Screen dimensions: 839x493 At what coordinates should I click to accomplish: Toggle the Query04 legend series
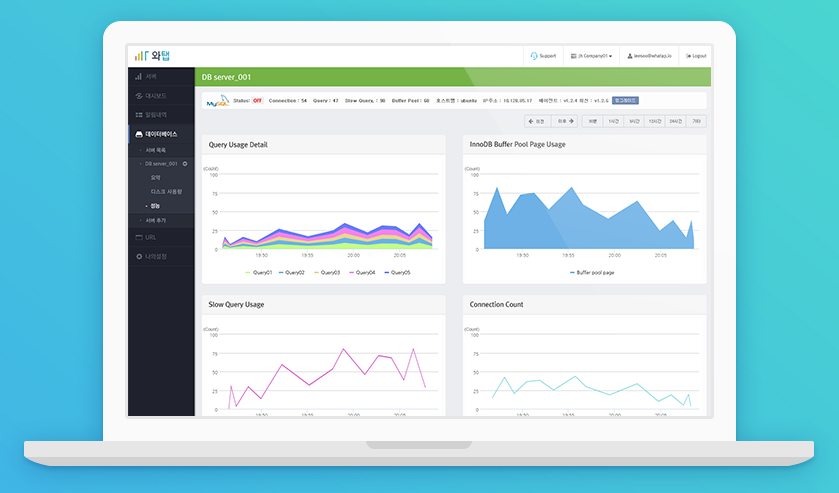point(362,272)
